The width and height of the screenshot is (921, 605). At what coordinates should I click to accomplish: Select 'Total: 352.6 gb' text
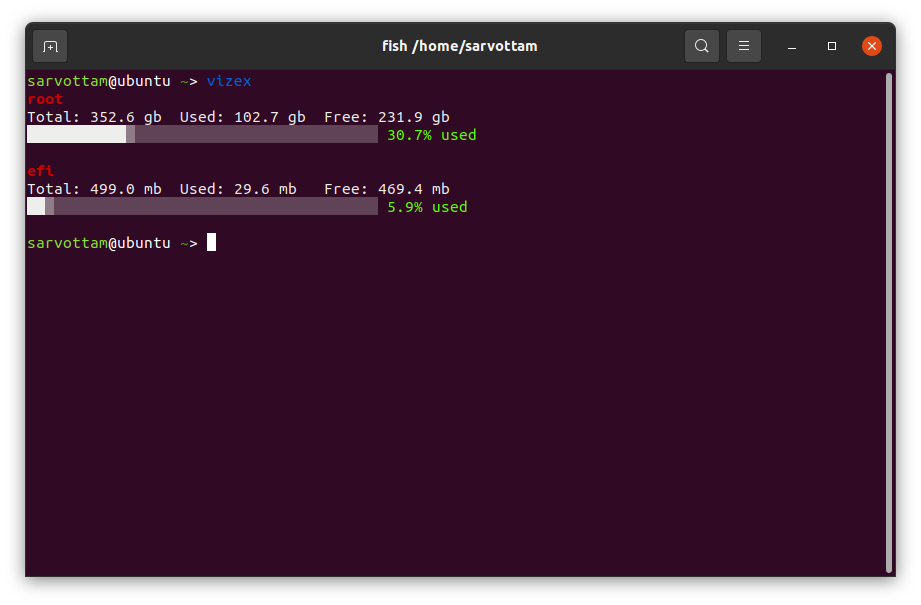tap(95, 117)
